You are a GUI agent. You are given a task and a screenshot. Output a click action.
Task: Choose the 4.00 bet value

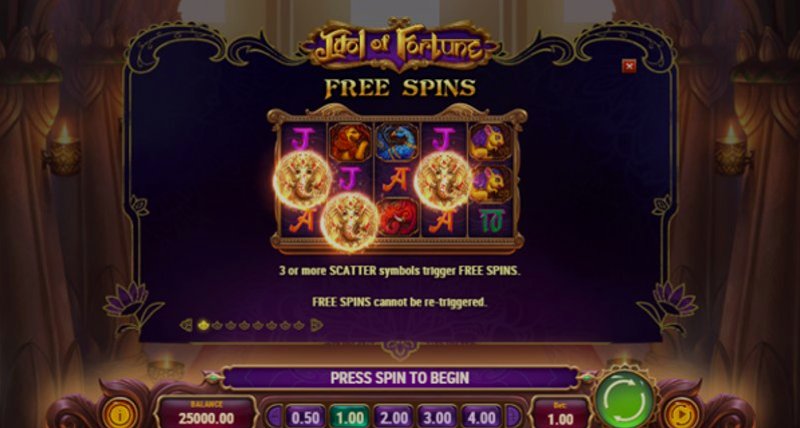pos(481,416)
